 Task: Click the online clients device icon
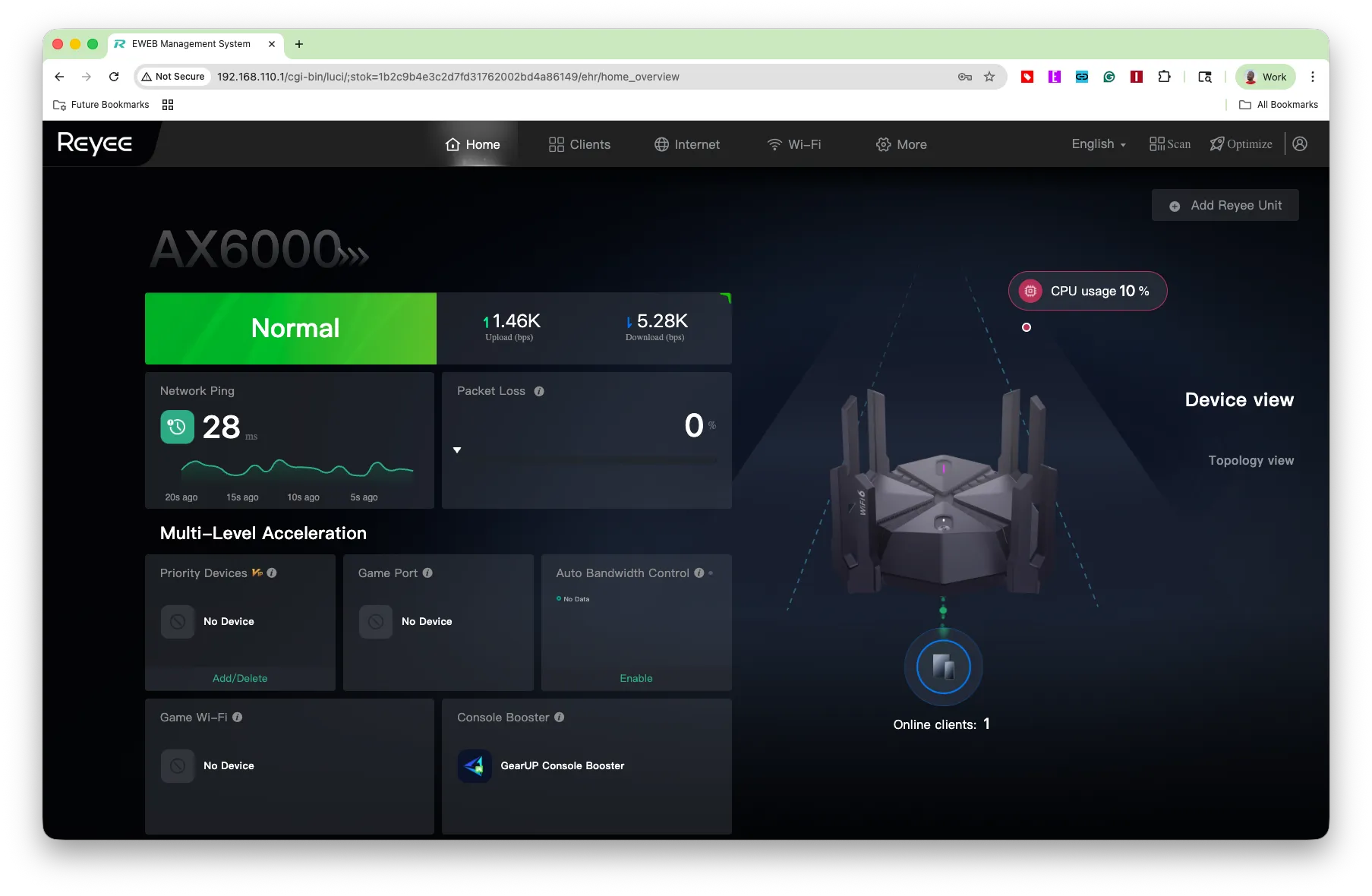[943, 667]
